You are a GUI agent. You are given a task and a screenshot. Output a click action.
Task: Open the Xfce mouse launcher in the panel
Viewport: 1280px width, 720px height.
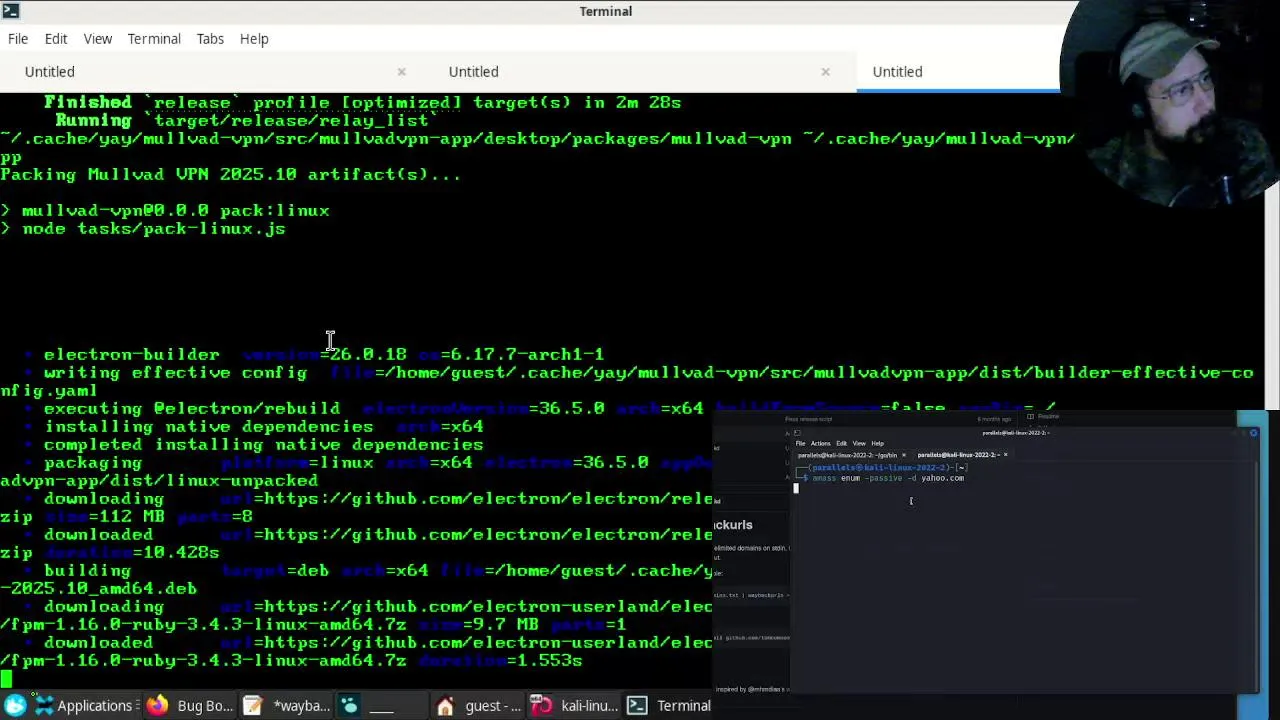(x=16, y=705)
